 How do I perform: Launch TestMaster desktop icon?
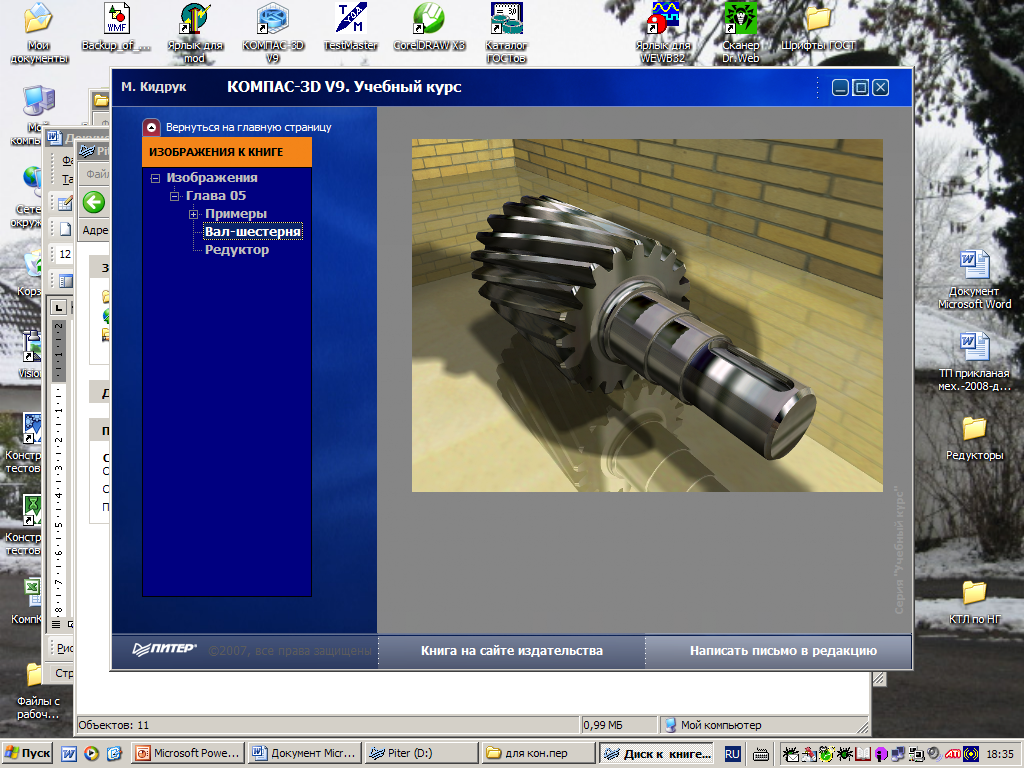click(x=351, y=26)
